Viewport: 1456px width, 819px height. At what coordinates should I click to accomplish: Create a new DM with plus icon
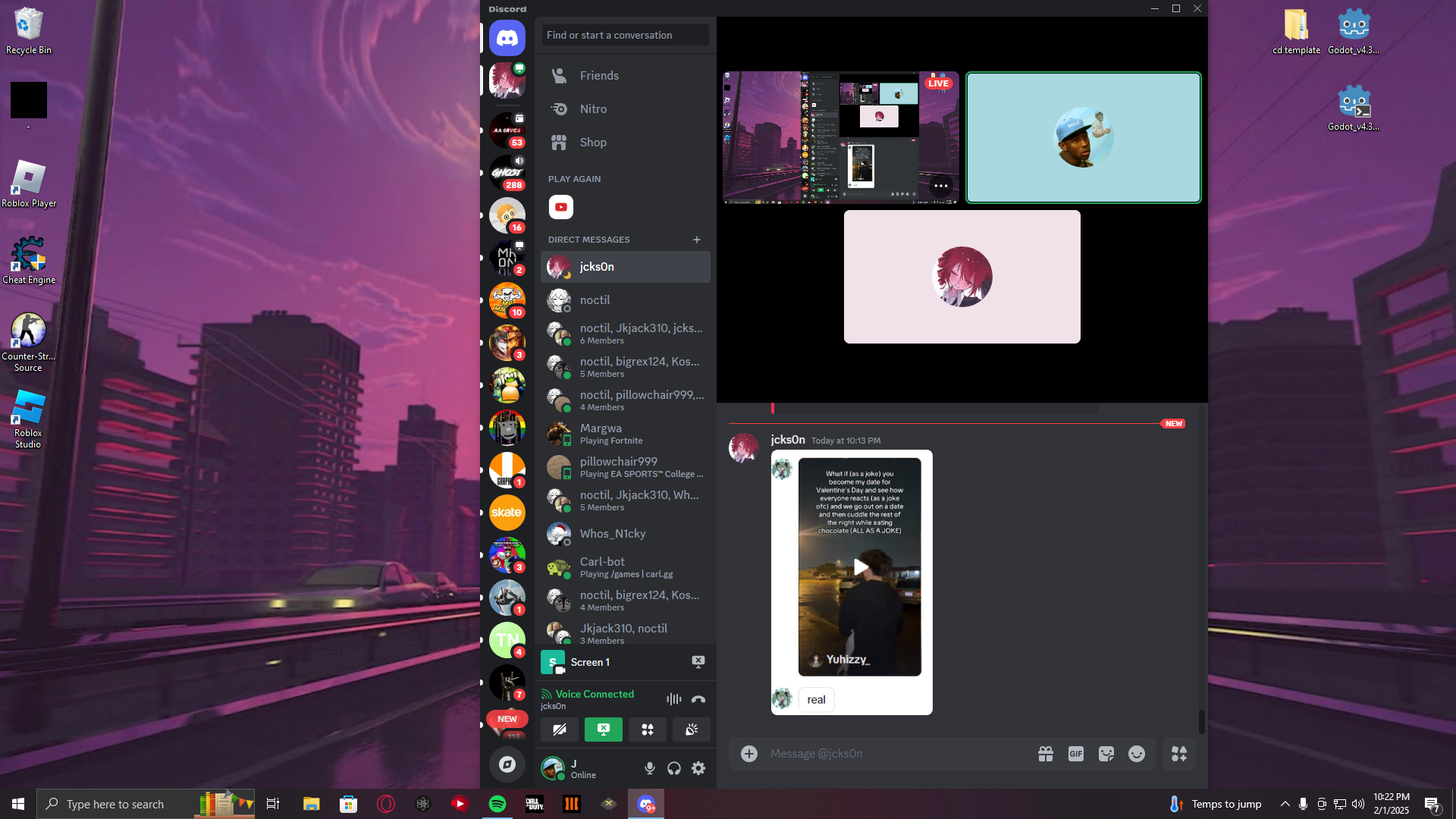[697, 240]
